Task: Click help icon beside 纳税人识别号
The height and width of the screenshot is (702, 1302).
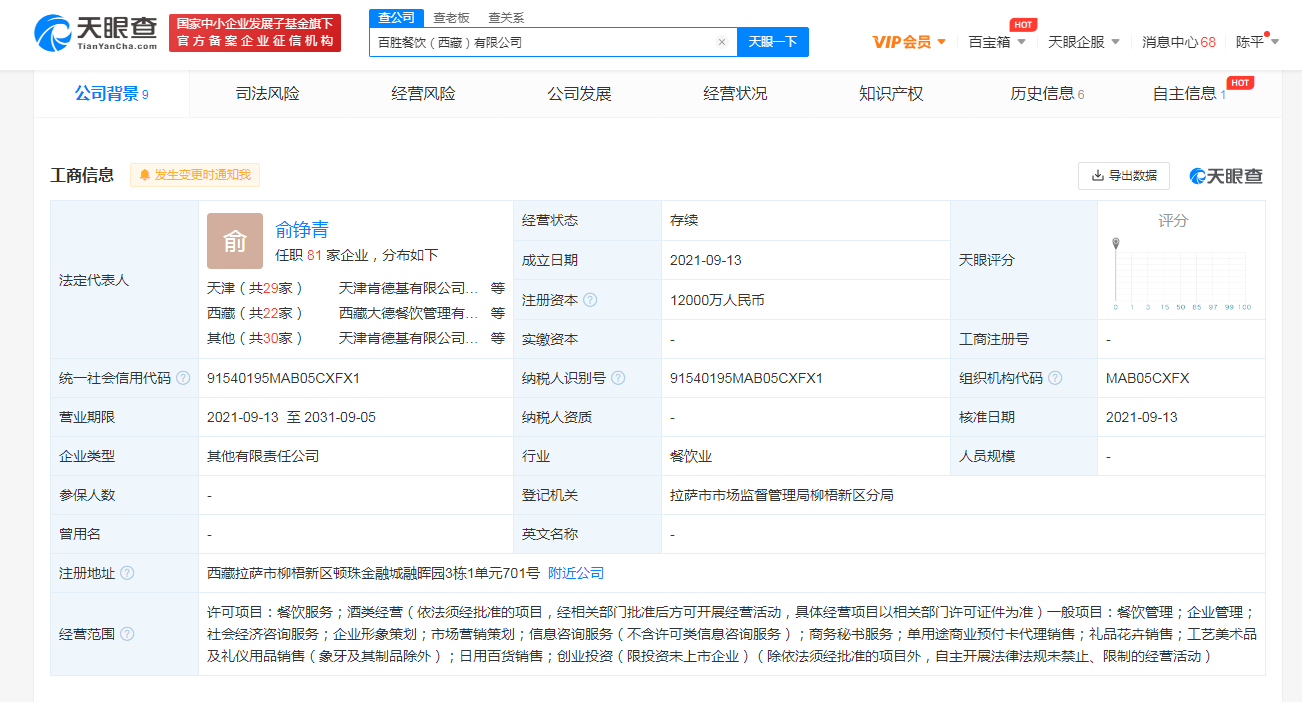Action: 618,378
